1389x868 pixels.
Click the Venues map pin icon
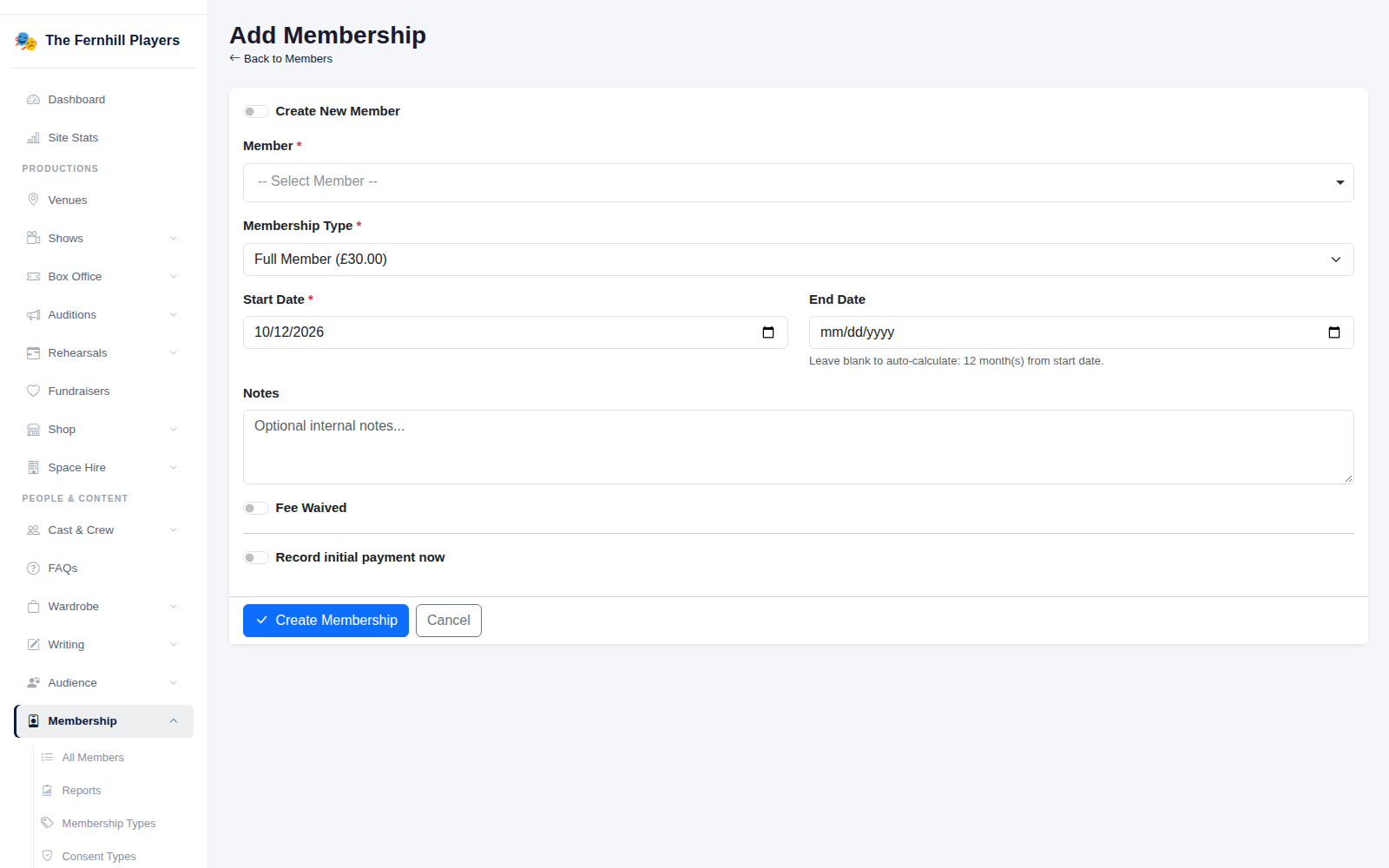point(33,200)
